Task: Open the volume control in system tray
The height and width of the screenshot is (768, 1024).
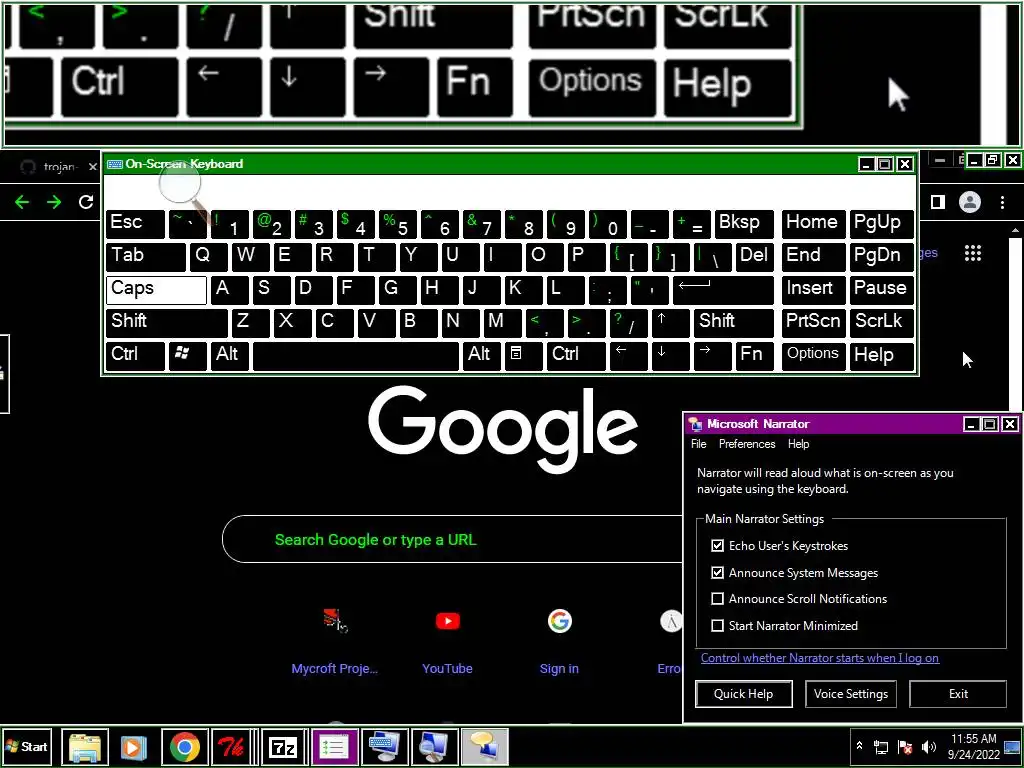Action: (928, 747)
